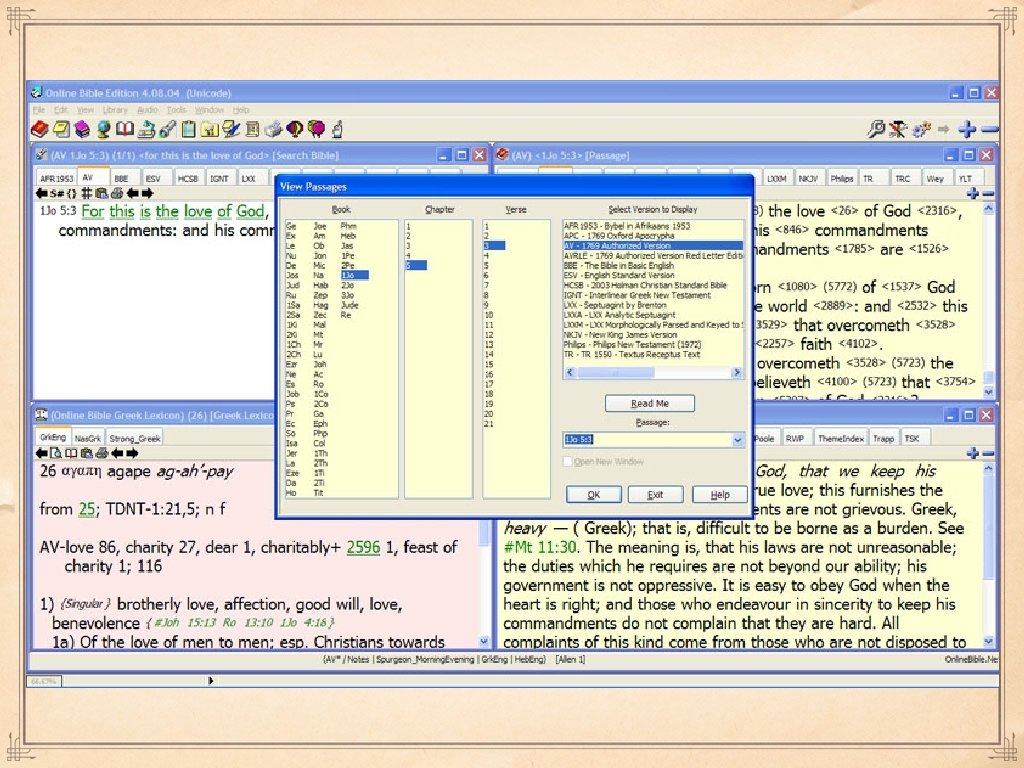Click the red Bible book toolbar icon

[x=40, y=129]
